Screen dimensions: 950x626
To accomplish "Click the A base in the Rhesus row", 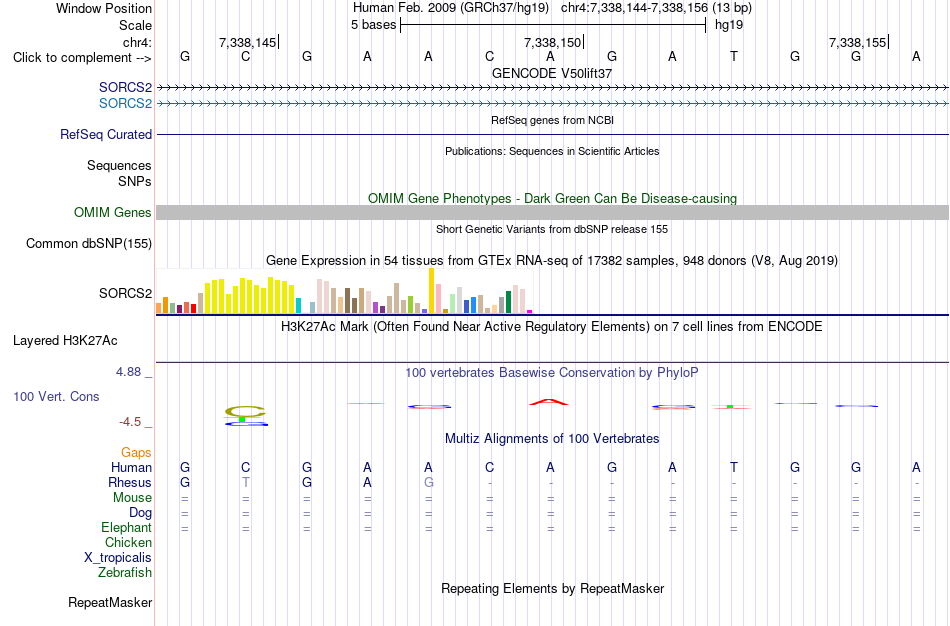I will pos(367,482).
